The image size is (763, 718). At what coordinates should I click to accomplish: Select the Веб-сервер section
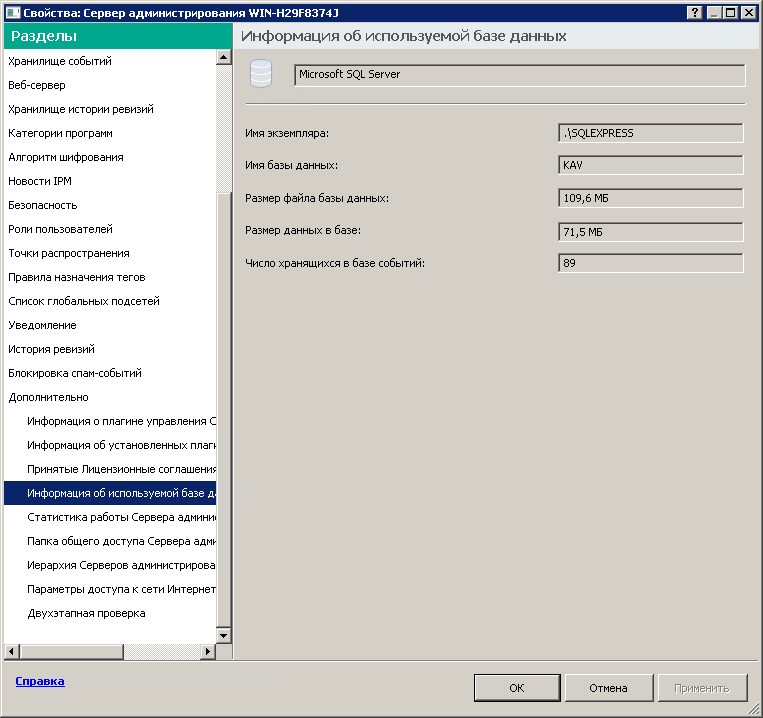(x=39, y=85)
